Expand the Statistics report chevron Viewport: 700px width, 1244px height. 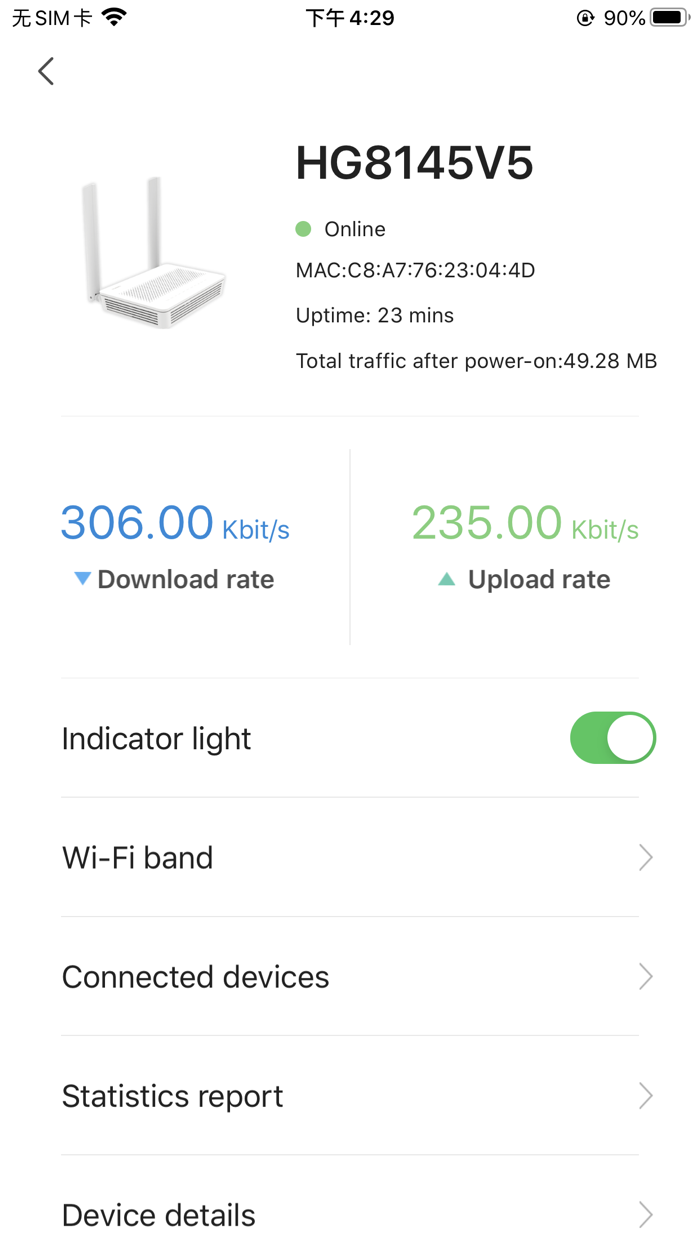(x=645, y=1096)
